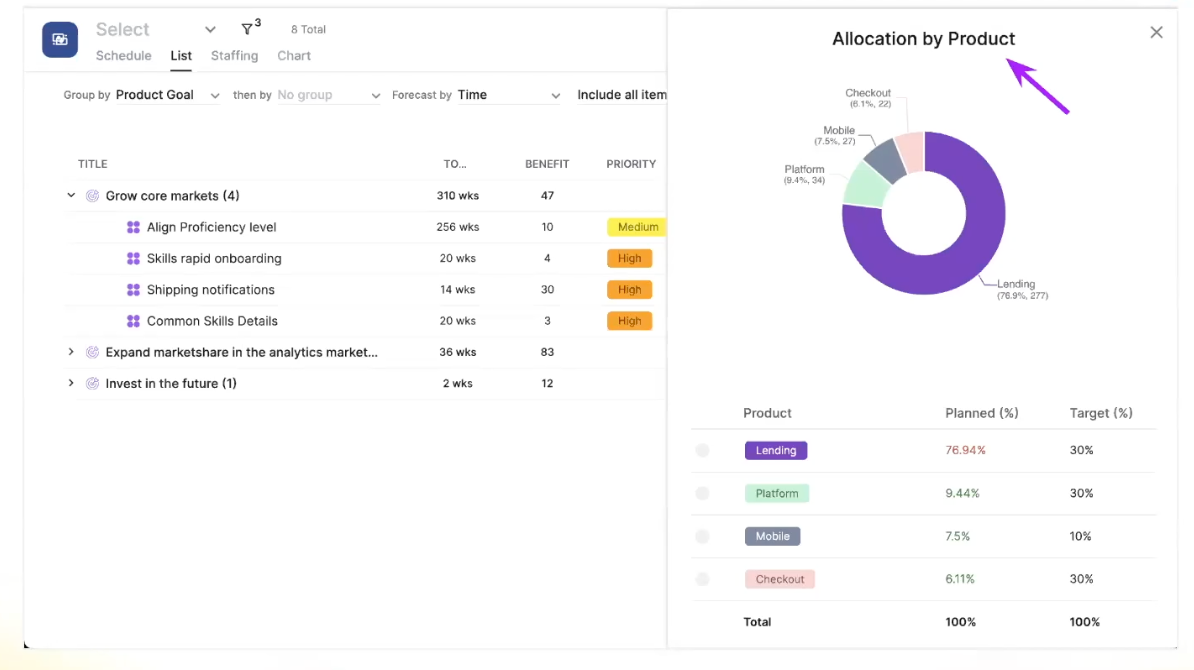Click item icon beside Common Skills Details
The height and width of the screenshot is (670, 1194).
pyautogui.click(x=133, y=321)
